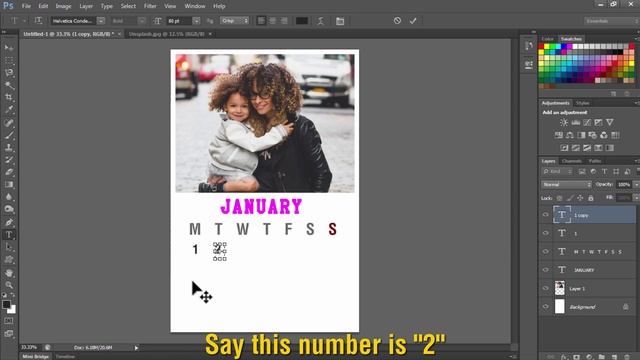Screen dimensions: 640x360
Task: Align text right button
Action: (284, 20)
